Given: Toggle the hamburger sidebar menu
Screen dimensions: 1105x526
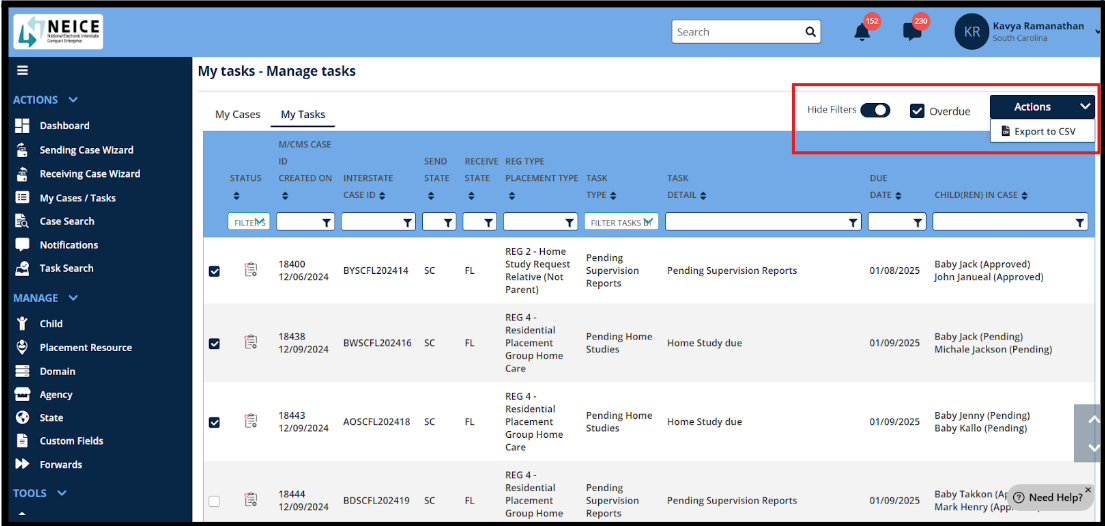Looking at the screenshot, I should click(x=23, y=71).
